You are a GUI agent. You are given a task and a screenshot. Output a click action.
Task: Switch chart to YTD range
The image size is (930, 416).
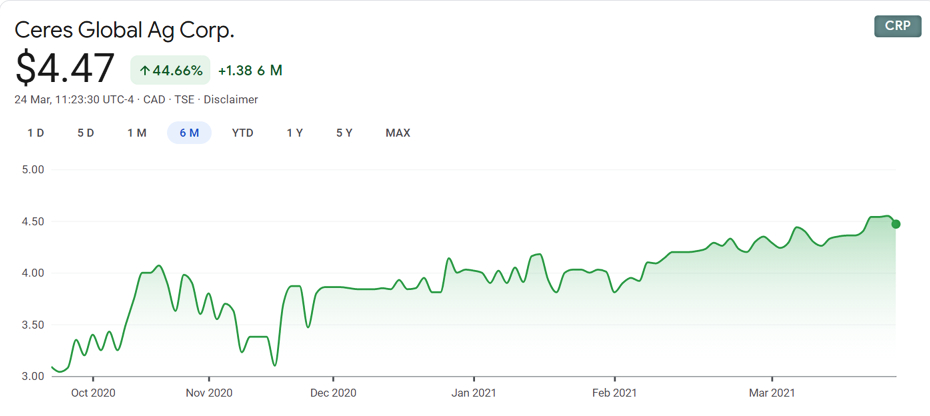tap(243, 133)
